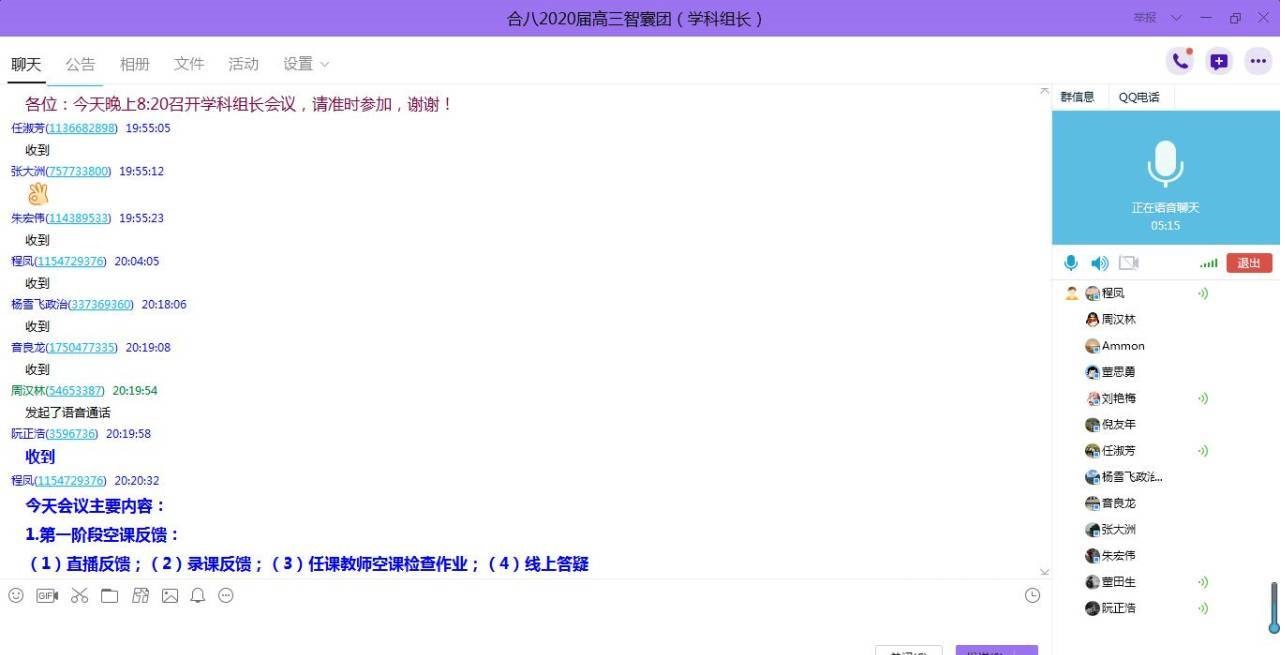
Task: Open the GIF sticker panel
Action: (47, 596)
